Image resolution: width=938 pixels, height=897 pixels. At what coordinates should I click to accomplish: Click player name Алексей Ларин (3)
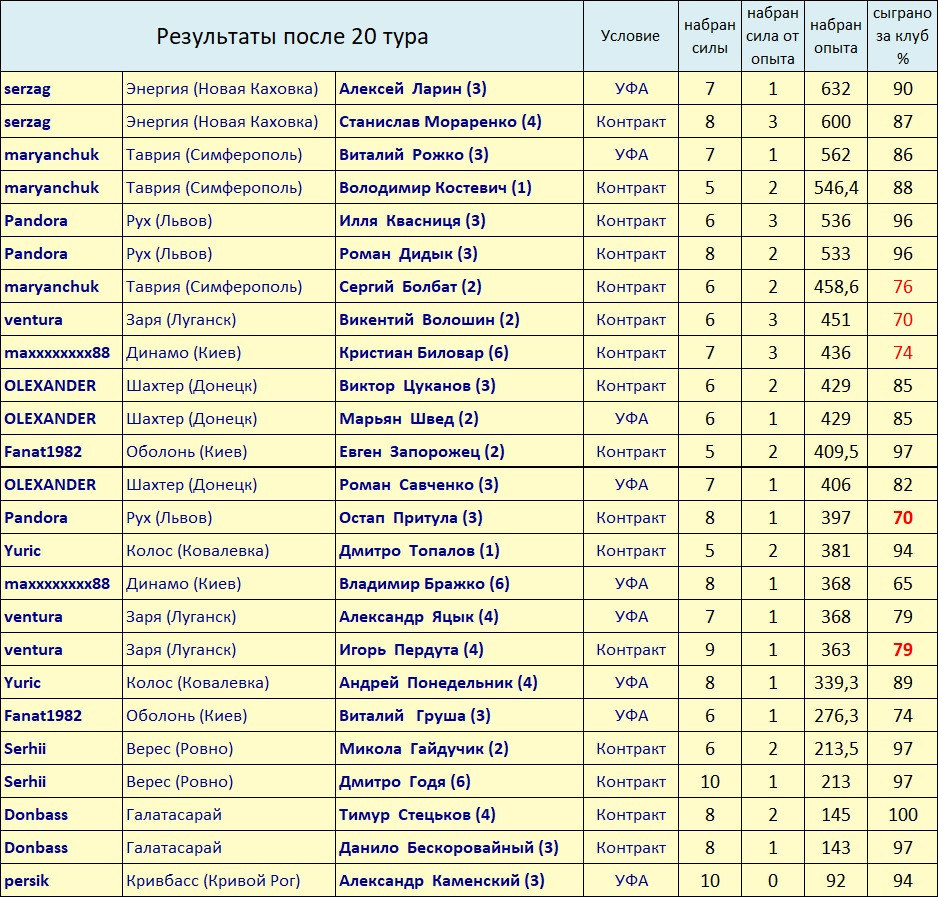(413, 89)
